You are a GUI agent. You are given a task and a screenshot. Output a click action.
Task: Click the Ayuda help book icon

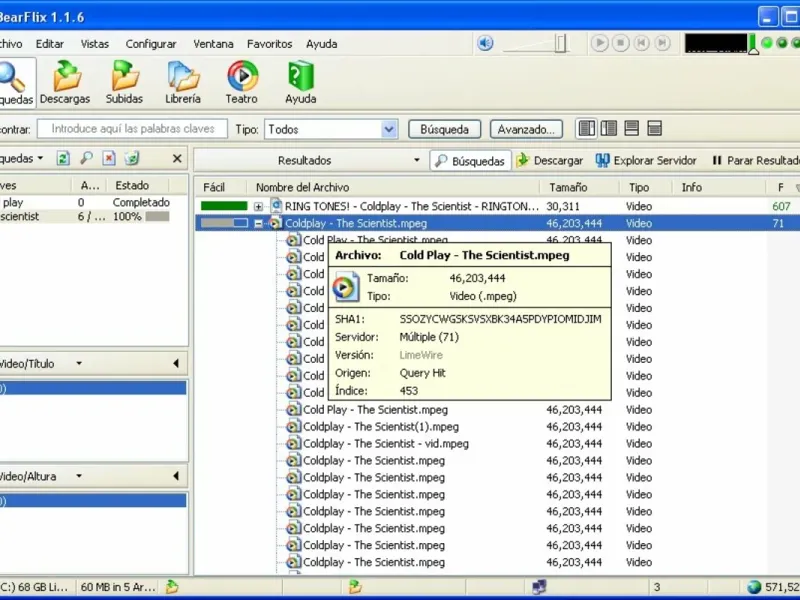click(300, 82)
